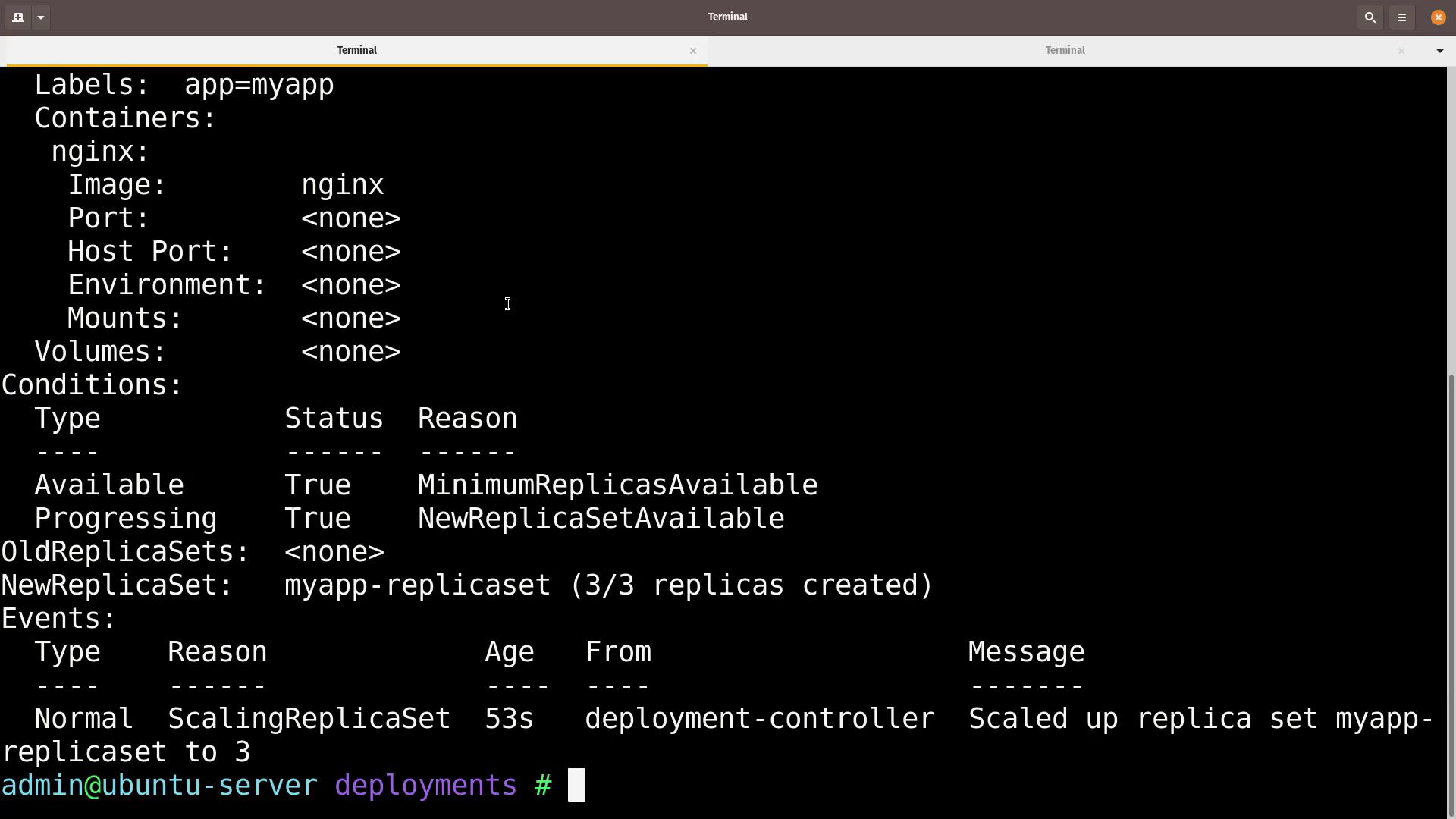The width and height of the screenshot is (1456, 819).
Task: Click the purple deployments directory text
Action: [425, 785]
